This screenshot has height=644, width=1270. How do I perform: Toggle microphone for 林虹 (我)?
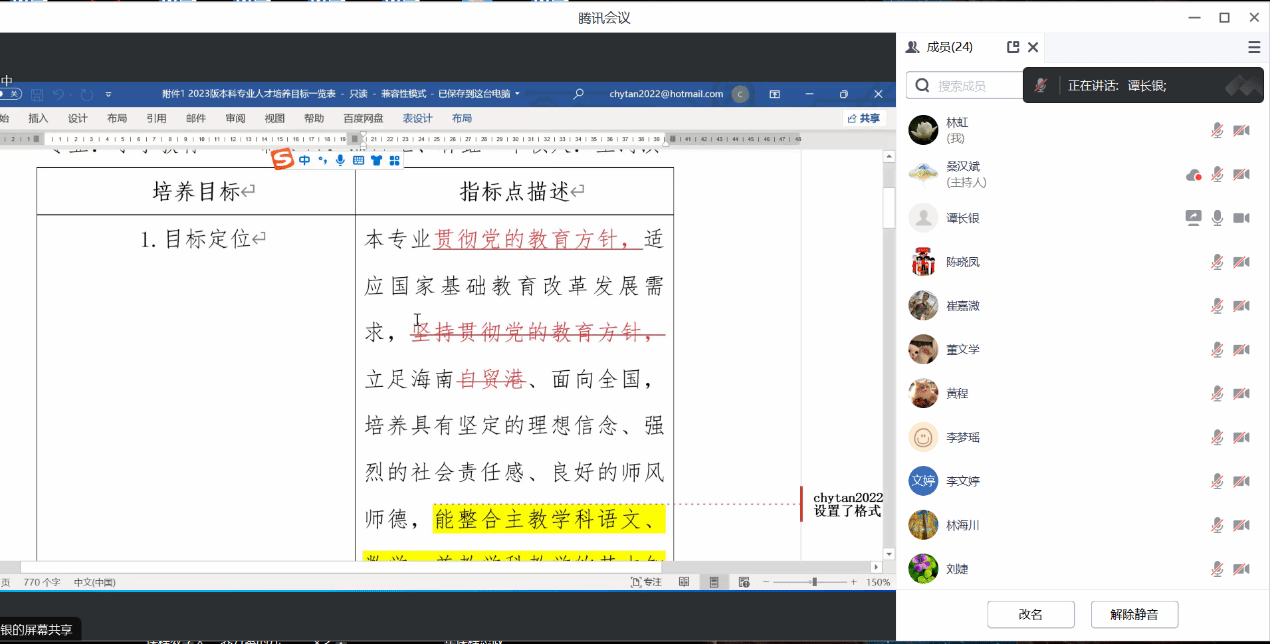[x=1217, y=130]
